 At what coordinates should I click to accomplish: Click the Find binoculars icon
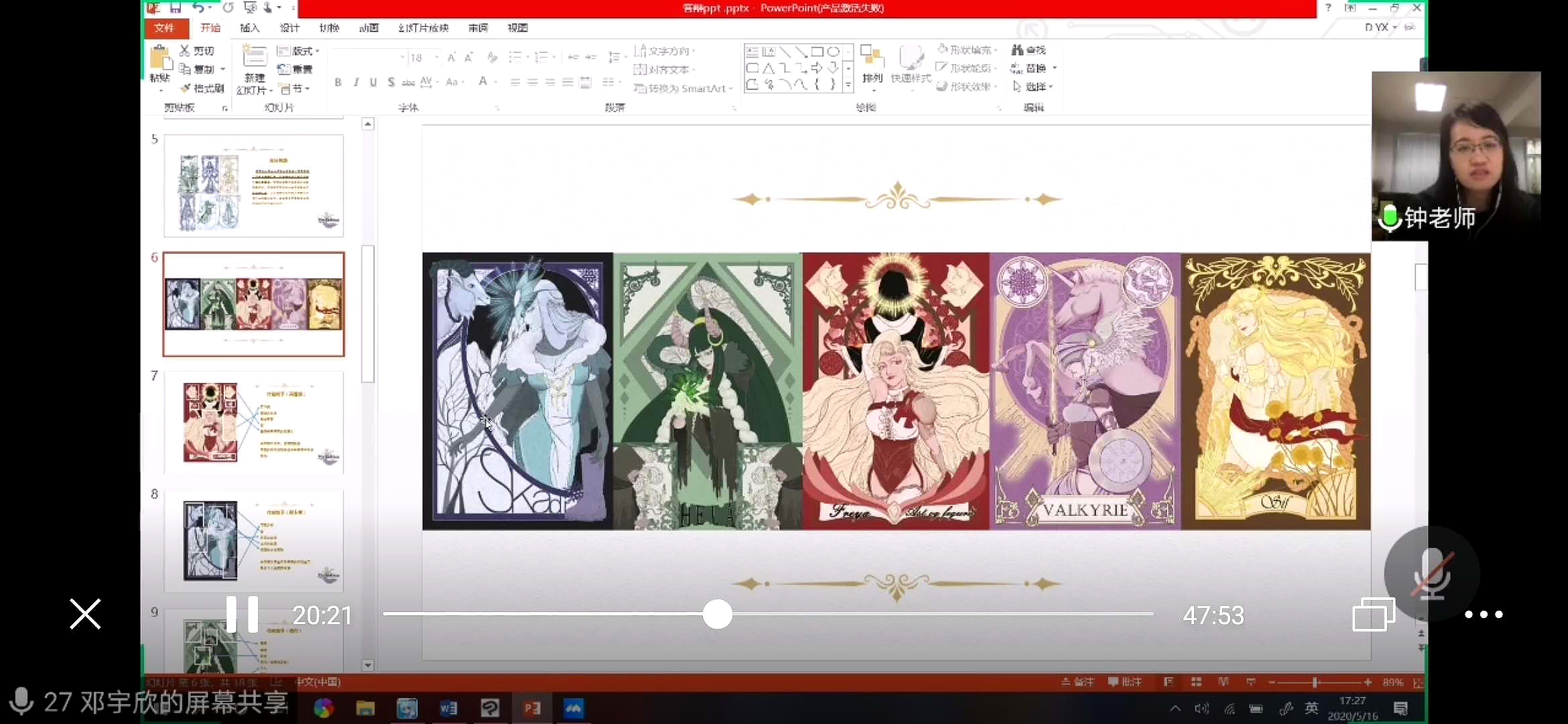click(1017, 50)
